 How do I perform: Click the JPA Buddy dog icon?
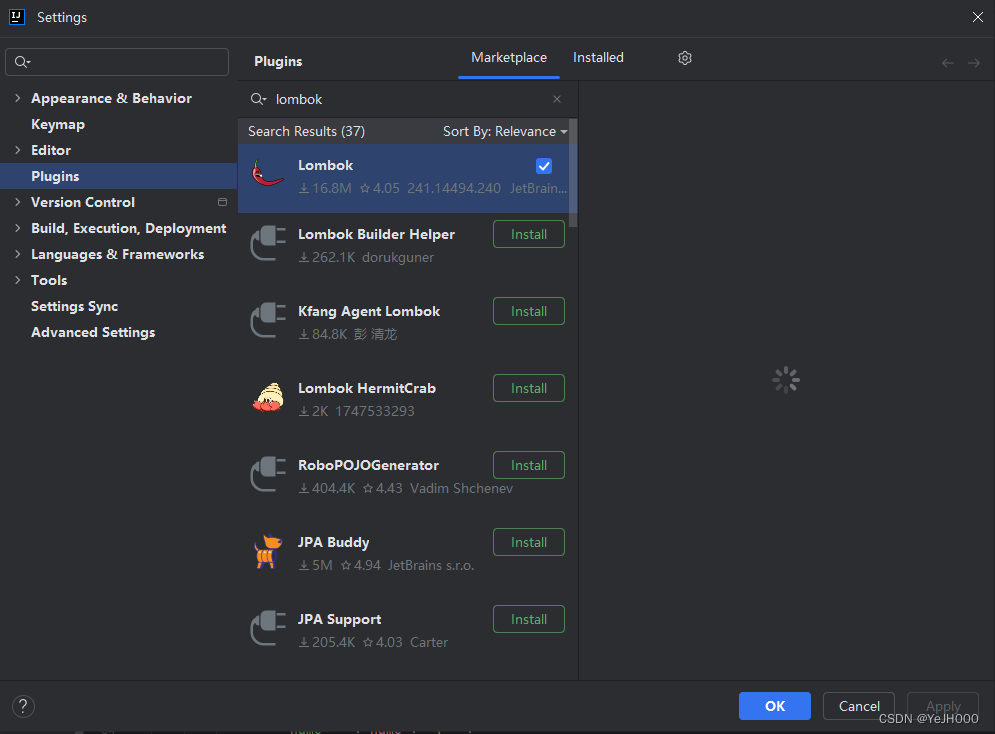[x=268, y=551]
